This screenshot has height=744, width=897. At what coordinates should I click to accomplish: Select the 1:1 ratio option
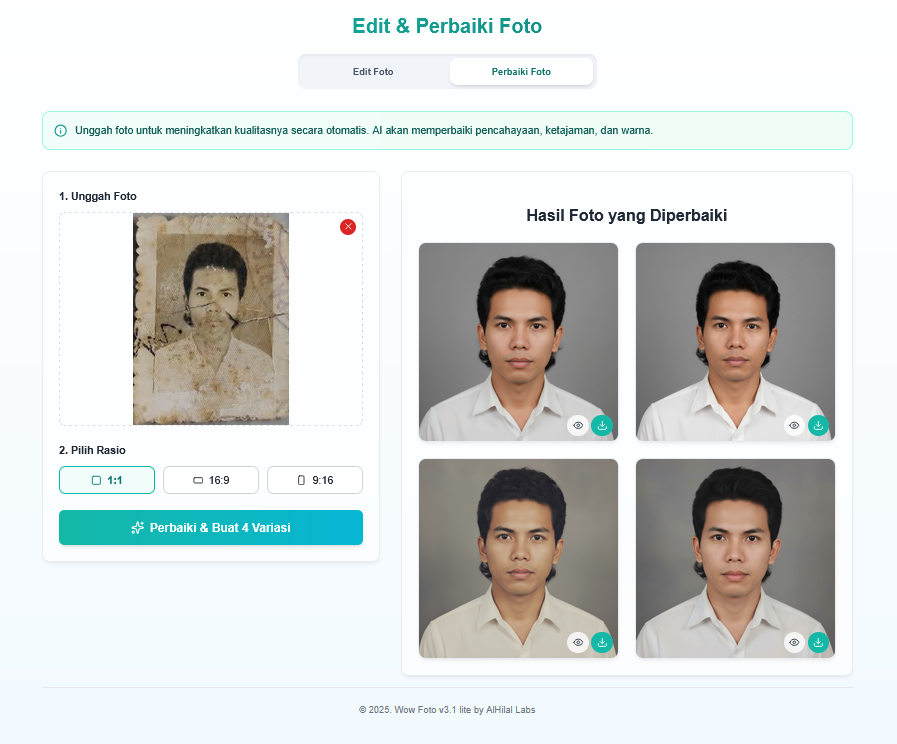coord(106,480)
